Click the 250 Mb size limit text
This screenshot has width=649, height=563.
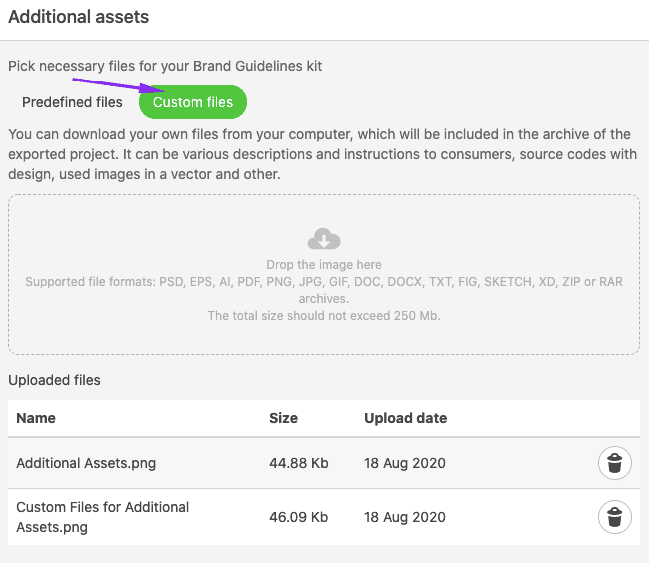[x=324, y=315]
